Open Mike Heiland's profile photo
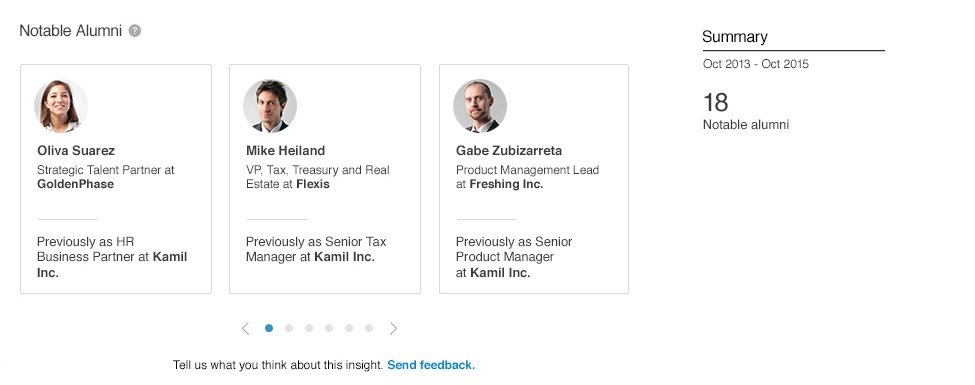Viewport: 975px width, 385px height. [x=270, y=106]
